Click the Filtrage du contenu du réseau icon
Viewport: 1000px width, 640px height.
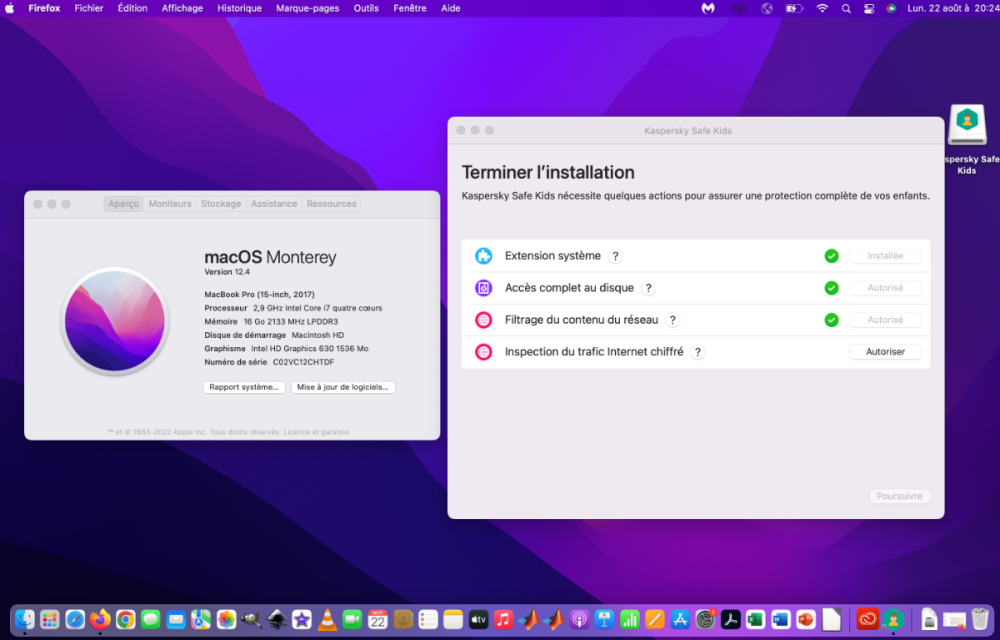483,319
